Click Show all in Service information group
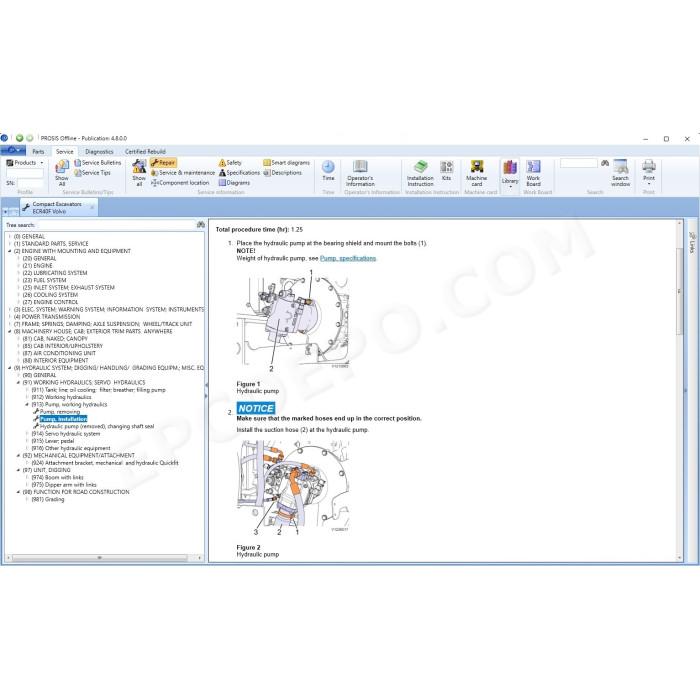 (139, 173)
